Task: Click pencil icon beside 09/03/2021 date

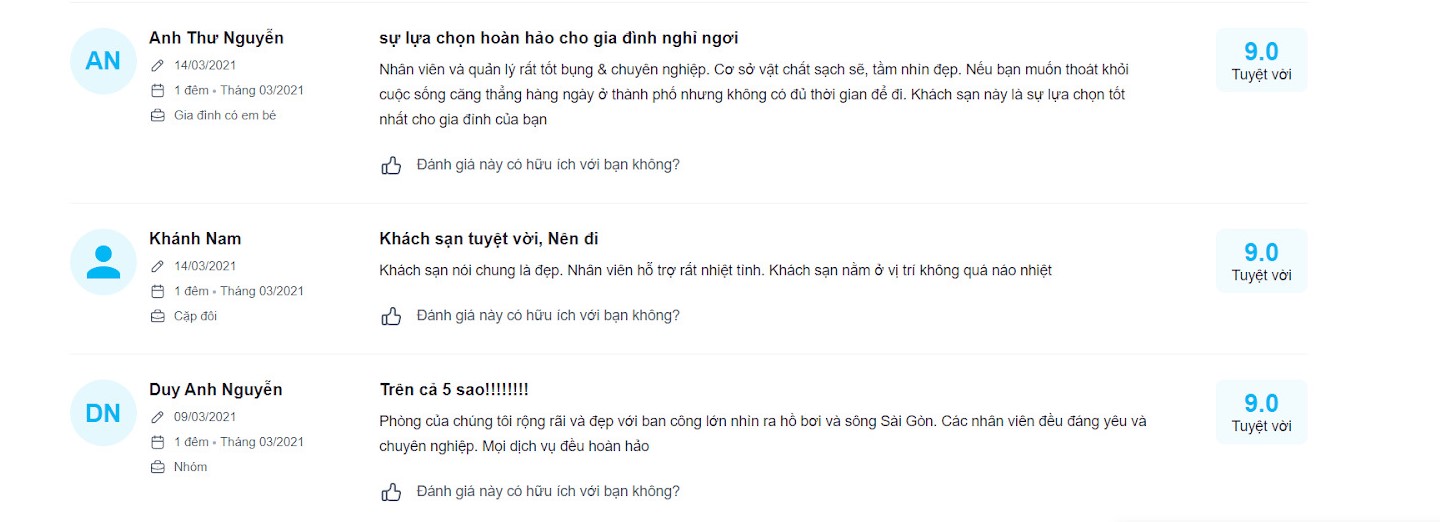Action: point(157,417)
